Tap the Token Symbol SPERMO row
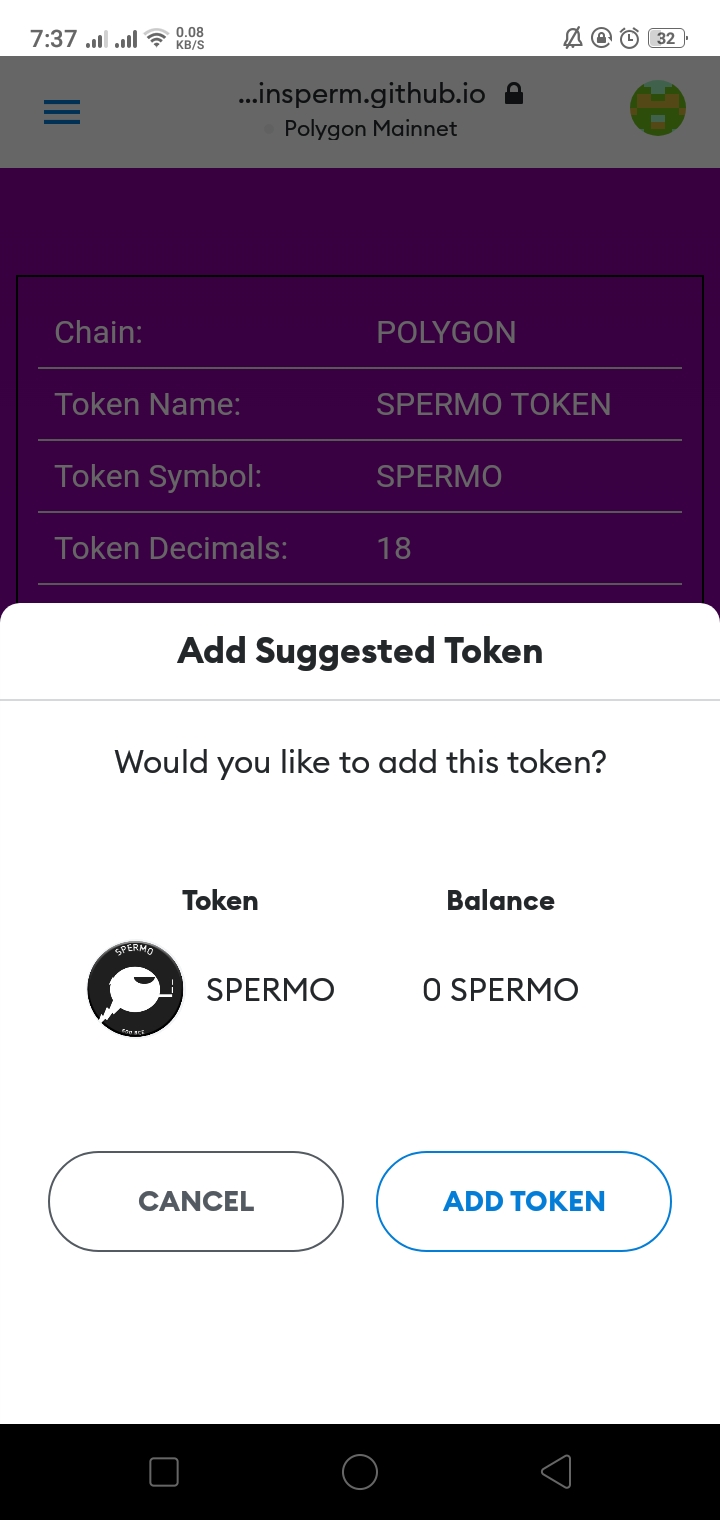Viewport: 720px width, 1520px height. tap(360, 477)
